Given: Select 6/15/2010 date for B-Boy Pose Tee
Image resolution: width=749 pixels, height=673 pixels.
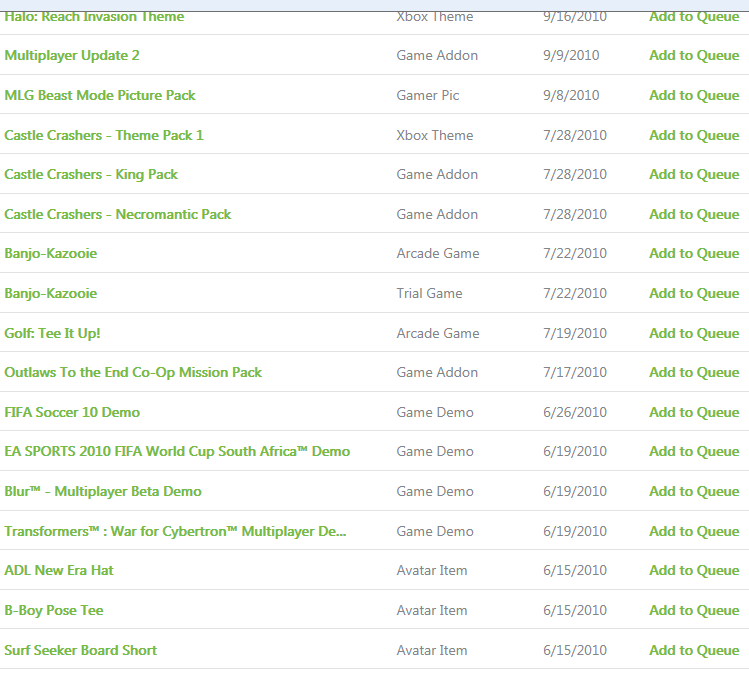Looking at the screenshot, I should tap(575, 610).
